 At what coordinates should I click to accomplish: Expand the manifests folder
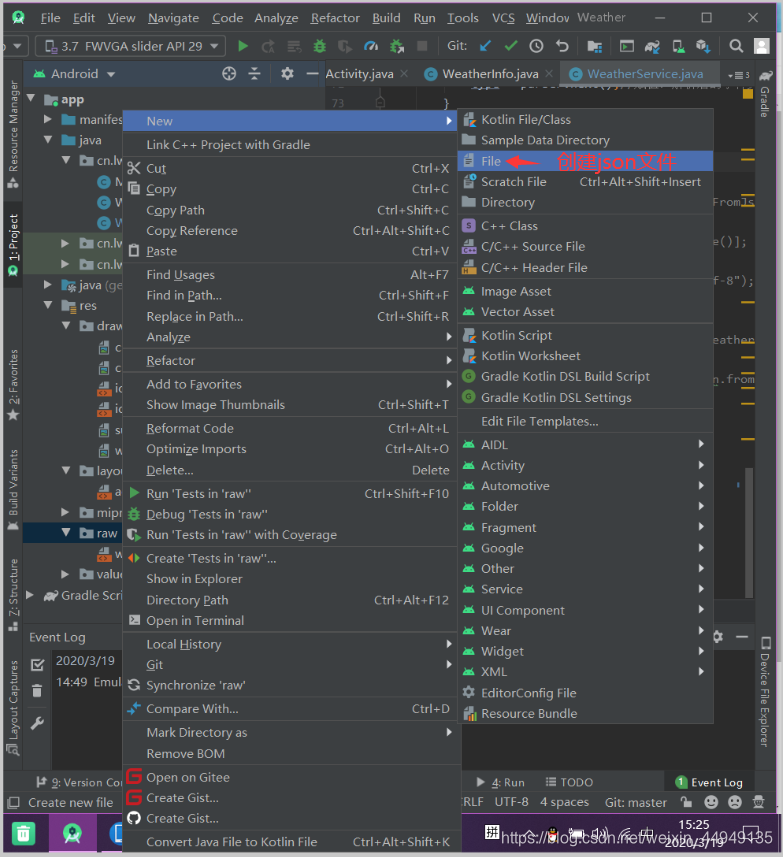(x=48, y=119)
